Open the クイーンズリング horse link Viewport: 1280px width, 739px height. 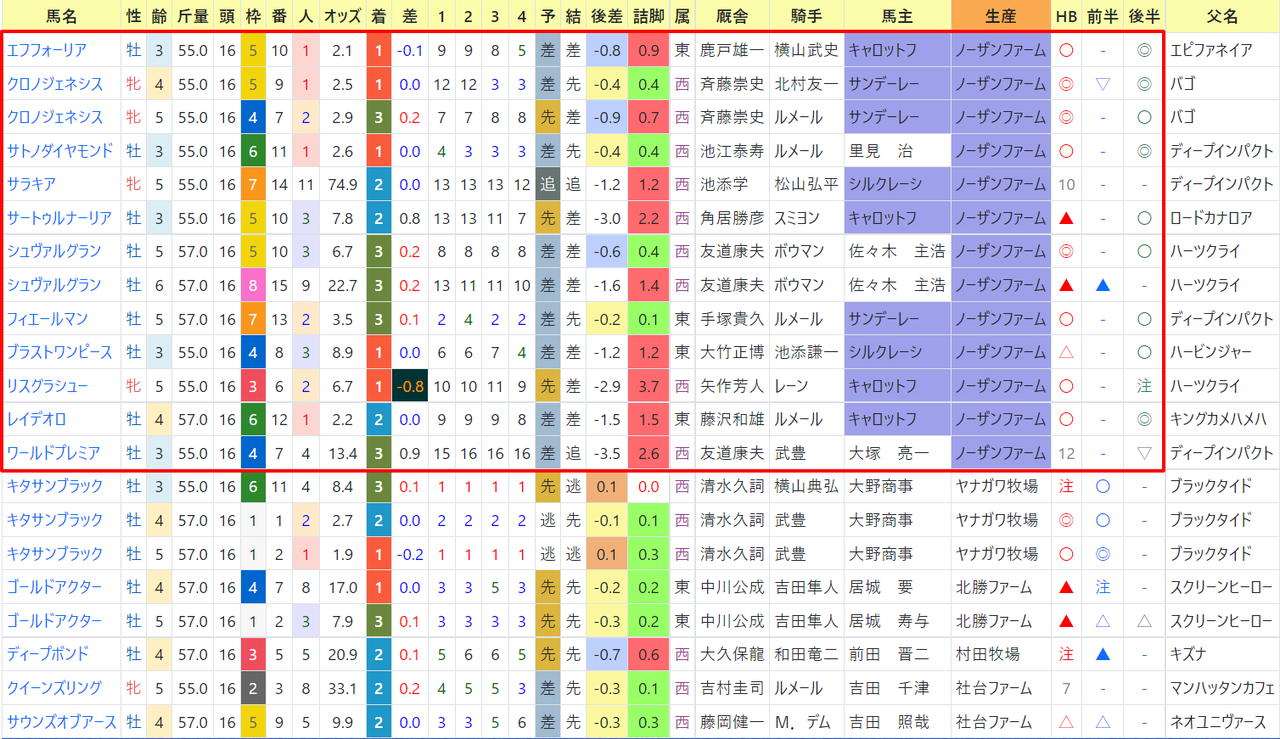coord(54,688)
